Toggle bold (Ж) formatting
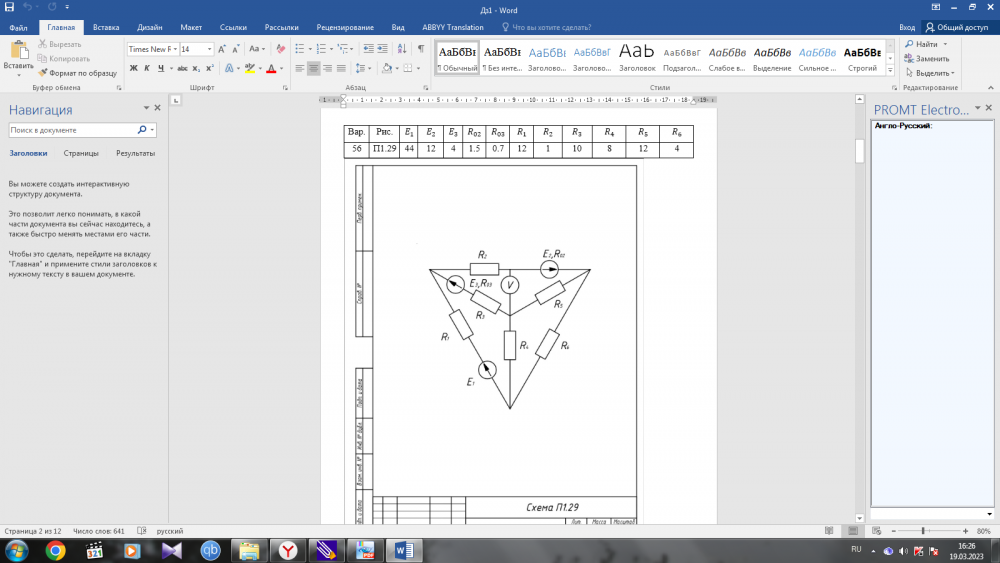Image resolution: width=1000 pixels, height=563 pixels. click(133, 68)
